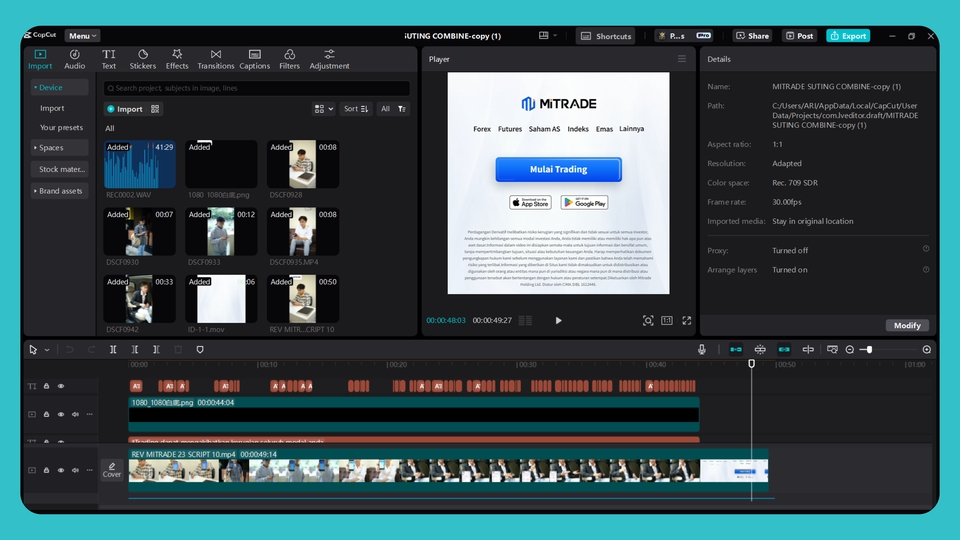Select the REC0002.WAV audio thumbnail
This screenshot has width=960, height=540.
point(140,164)
